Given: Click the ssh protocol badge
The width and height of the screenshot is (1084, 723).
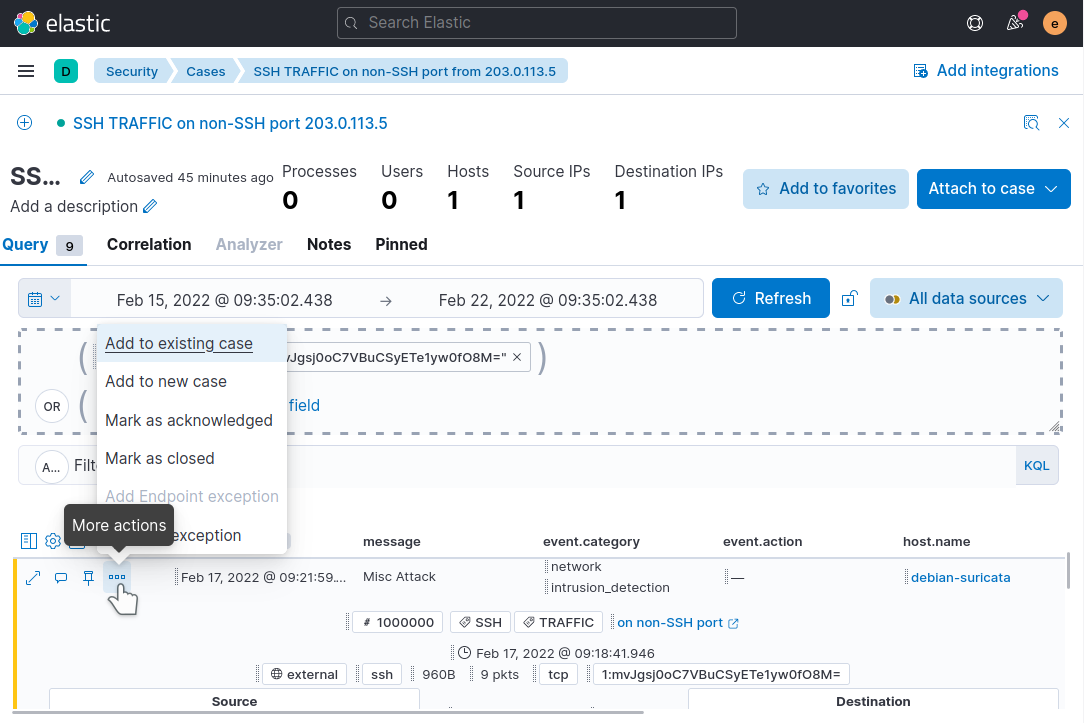Looking at the screenshot, I should click(382, 674).
